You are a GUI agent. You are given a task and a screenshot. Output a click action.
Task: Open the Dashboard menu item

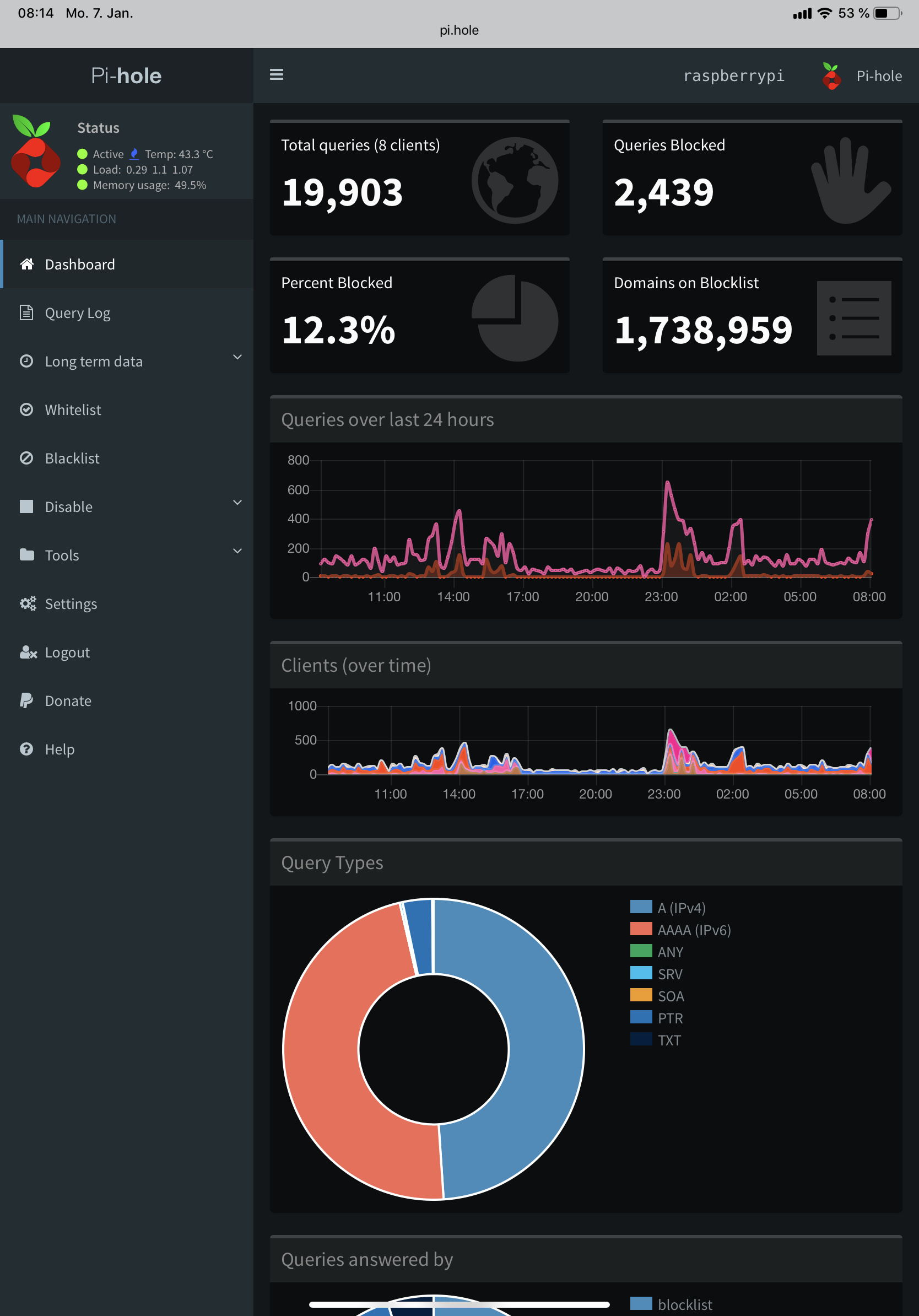pyautogui.click(x=127, y=263)
